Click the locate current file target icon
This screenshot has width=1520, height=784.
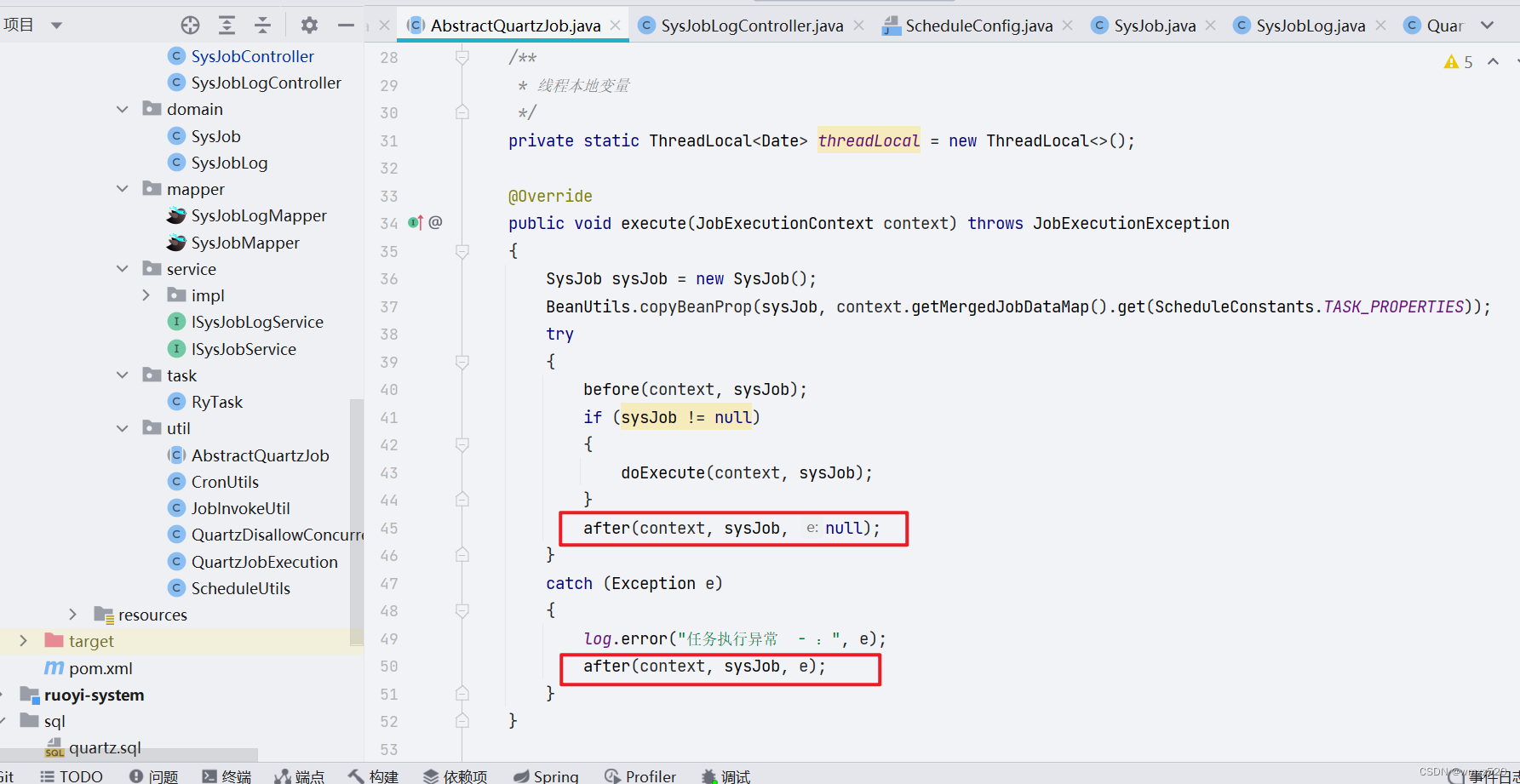[x=191, y=25]
